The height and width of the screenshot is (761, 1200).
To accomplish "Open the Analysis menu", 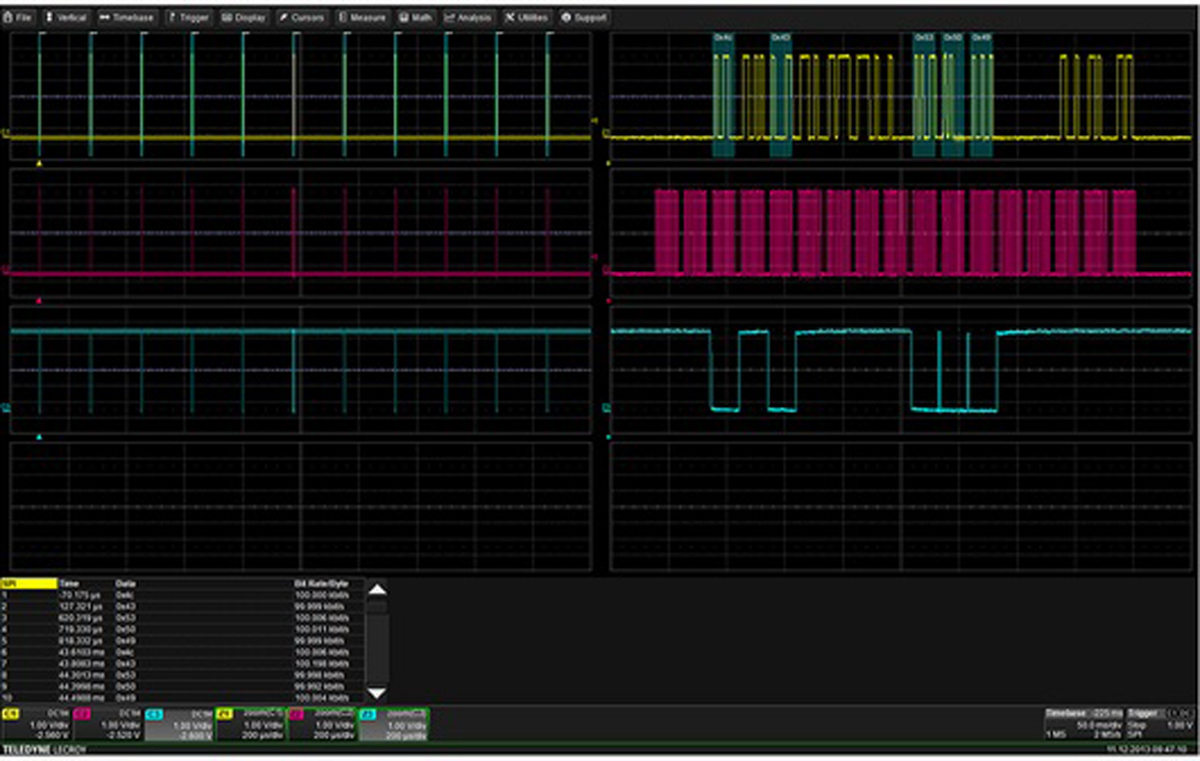I will coord(469,17).
